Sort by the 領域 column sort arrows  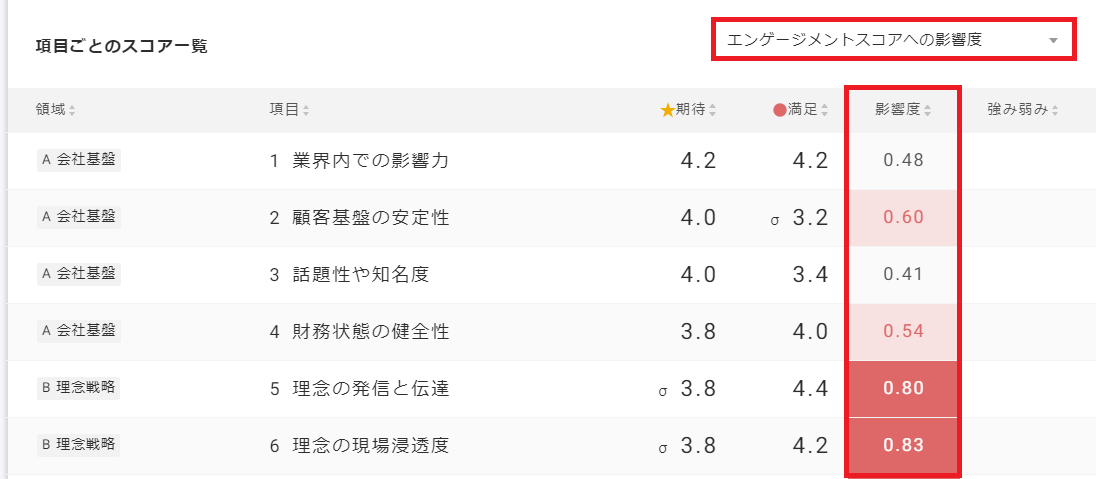pos(72,110)
